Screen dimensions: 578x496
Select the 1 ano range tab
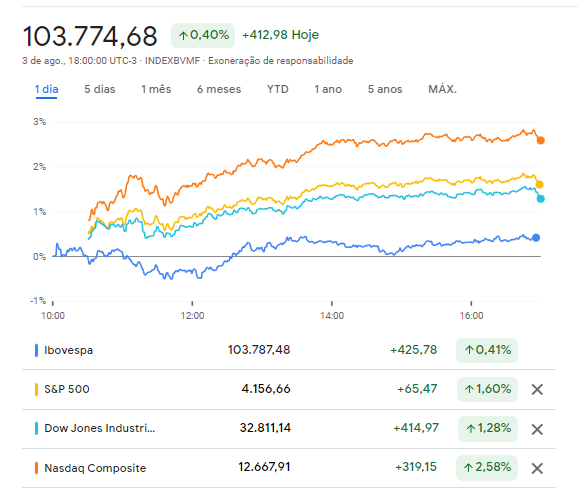(328, 89)
